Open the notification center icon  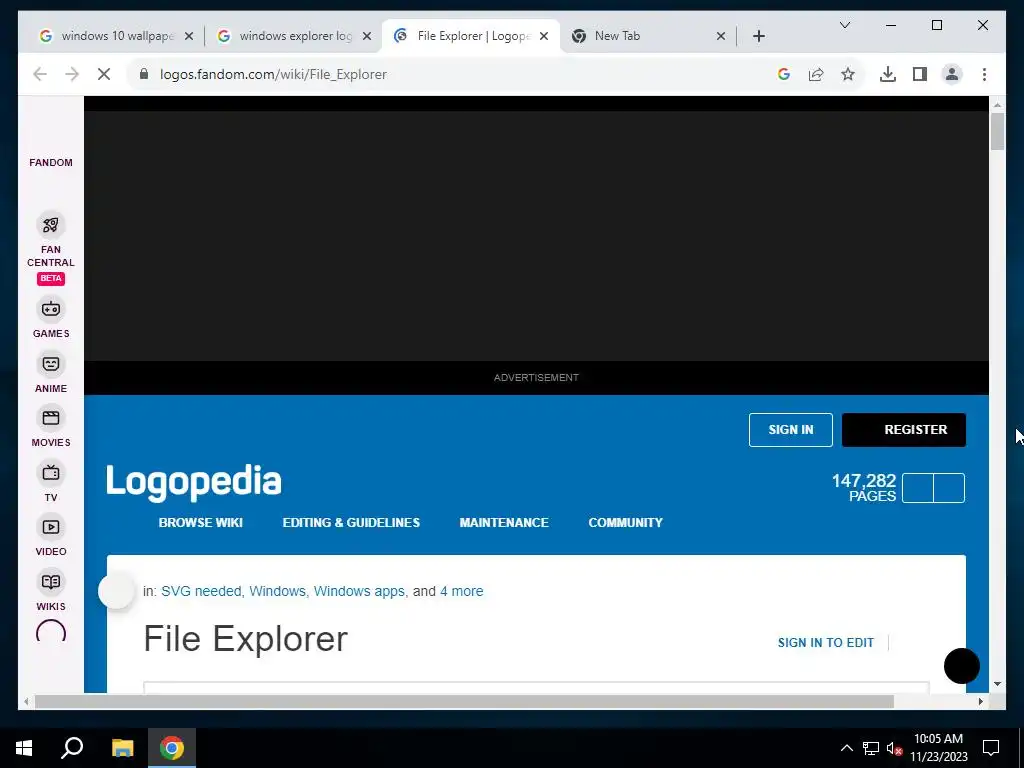tap(991, 748)
